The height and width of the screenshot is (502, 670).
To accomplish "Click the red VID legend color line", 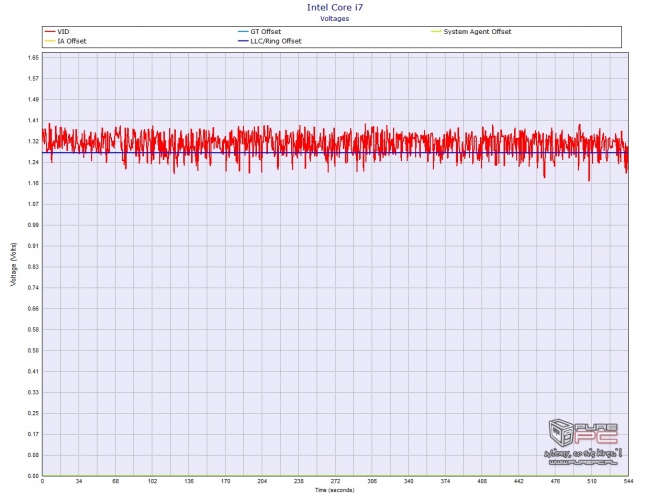I will (50, 32).
